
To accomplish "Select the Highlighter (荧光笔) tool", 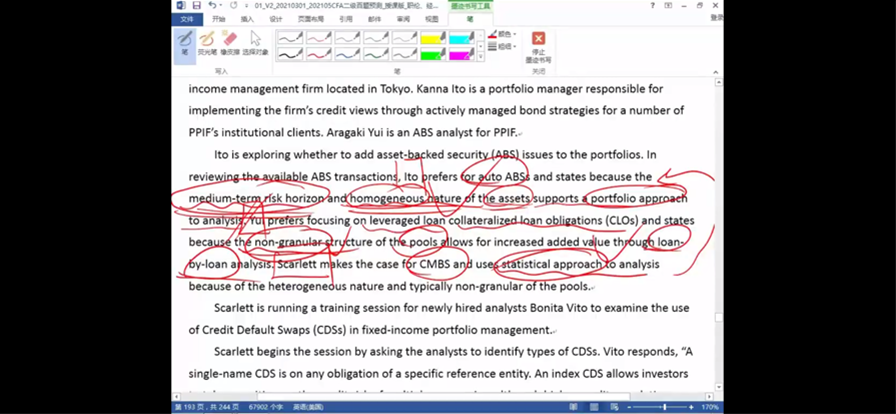I will [207, 43].
